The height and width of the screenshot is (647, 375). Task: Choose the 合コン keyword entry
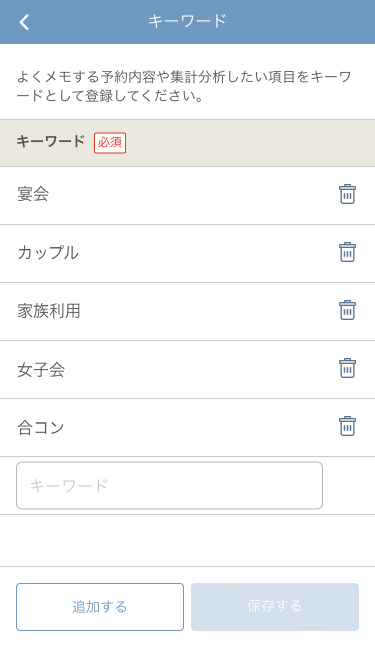tap(40, 427)
